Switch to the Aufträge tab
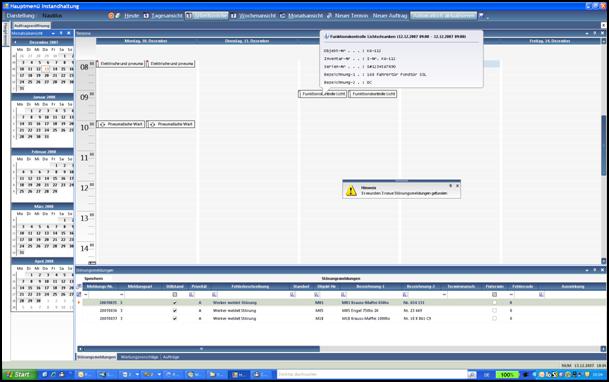This screenshot has width=609, height=382. [171, 357]
